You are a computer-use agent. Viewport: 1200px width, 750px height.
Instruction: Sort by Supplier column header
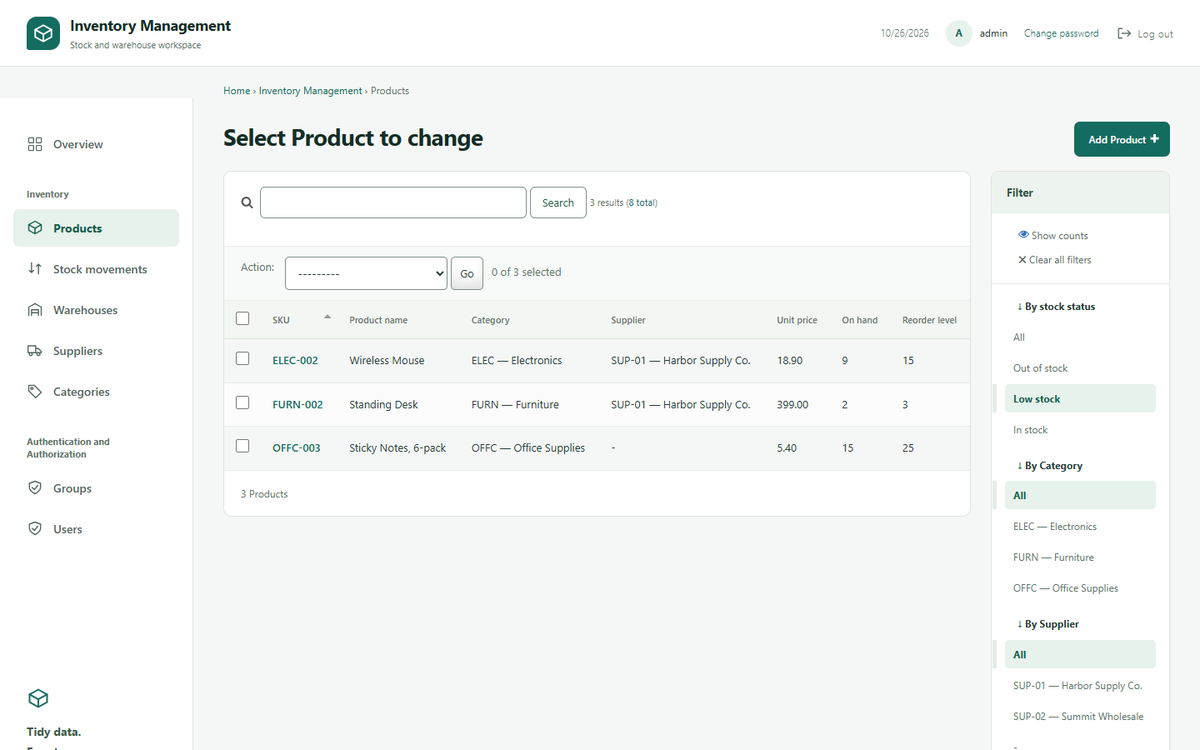click(x=628, y=320)
